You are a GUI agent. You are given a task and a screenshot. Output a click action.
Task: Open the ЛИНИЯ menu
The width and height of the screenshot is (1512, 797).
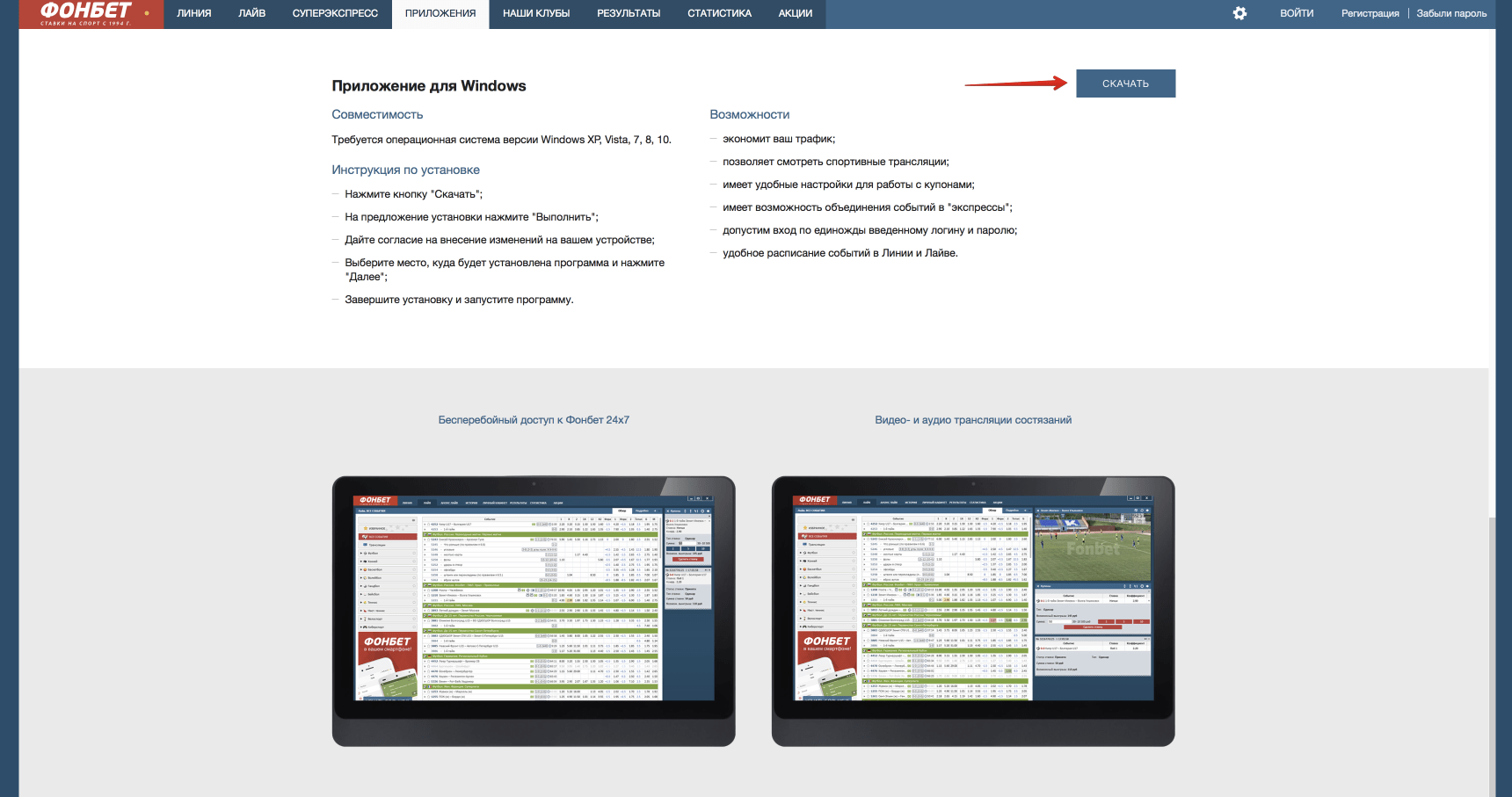[194, 13]
